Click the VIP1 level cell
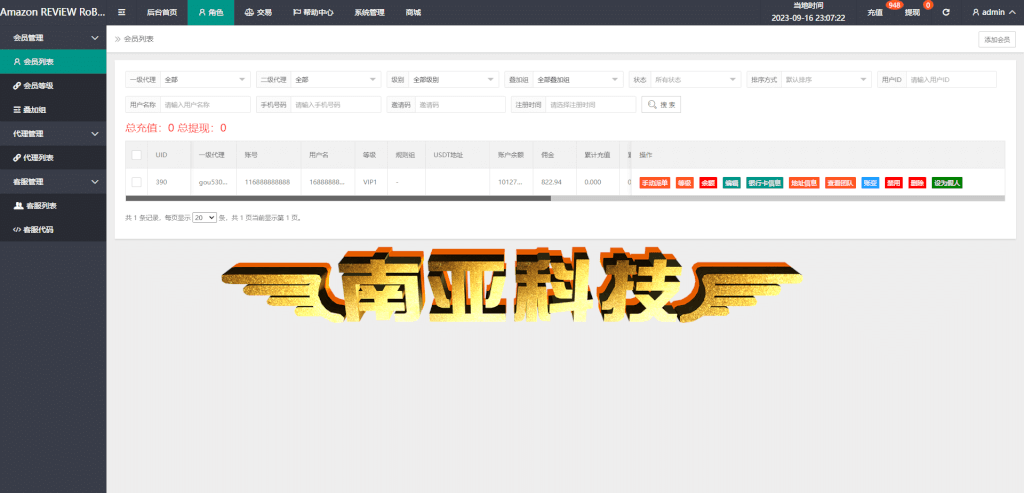The height and width of the screenshot is (493, 1024). [370, 182]
